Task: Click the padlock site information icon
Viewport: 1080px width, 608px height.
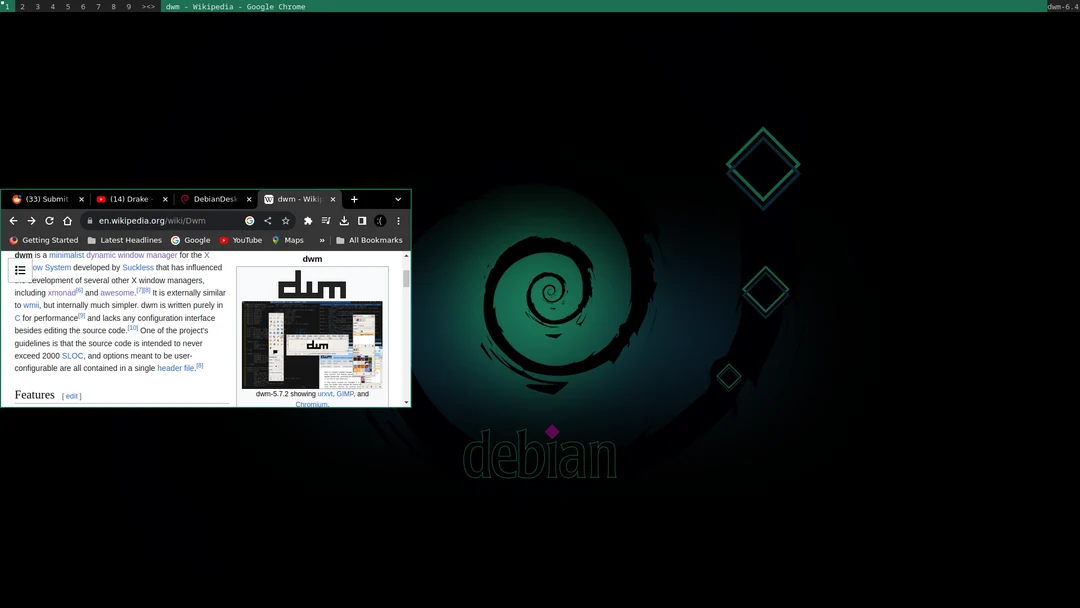Action: click(x=89, y=220)
